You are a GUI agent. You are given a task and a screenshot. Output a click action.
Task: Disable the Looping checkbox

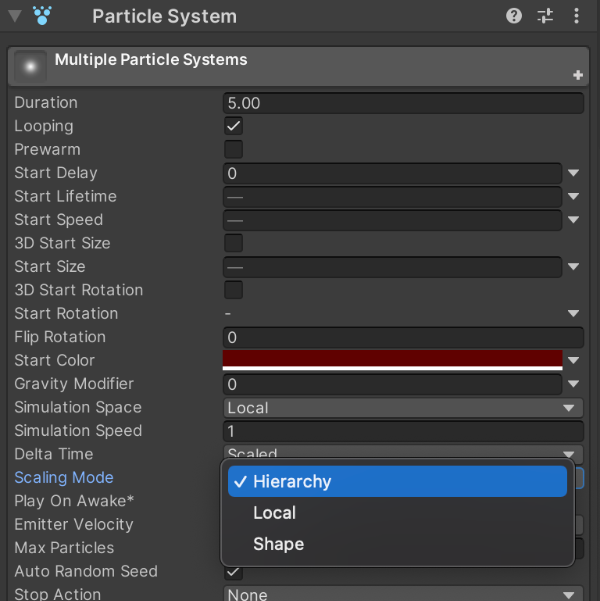pyautogui.click(x=233, y=126)
